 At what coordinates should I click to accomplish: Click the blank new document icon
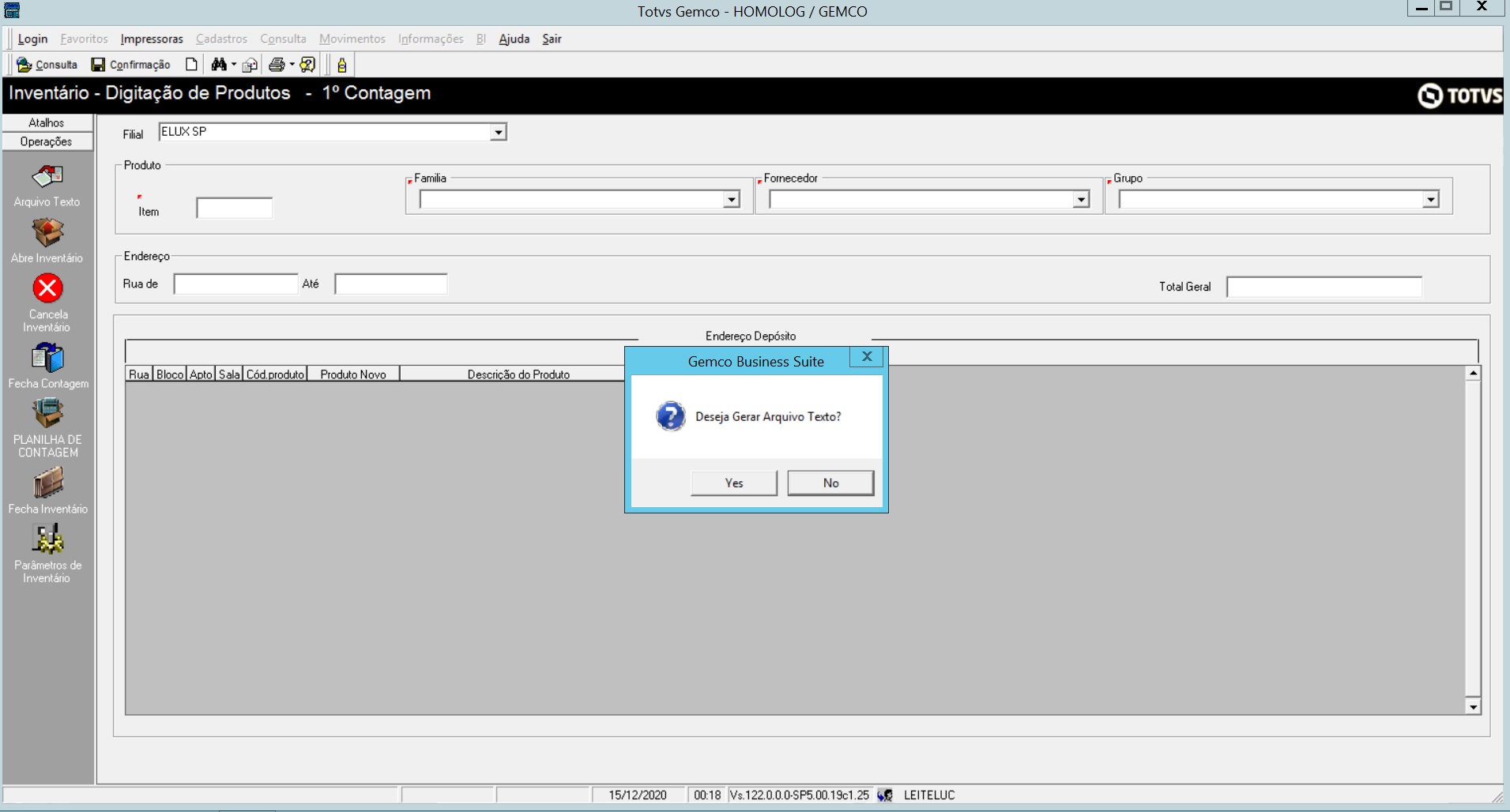(191, 65)
